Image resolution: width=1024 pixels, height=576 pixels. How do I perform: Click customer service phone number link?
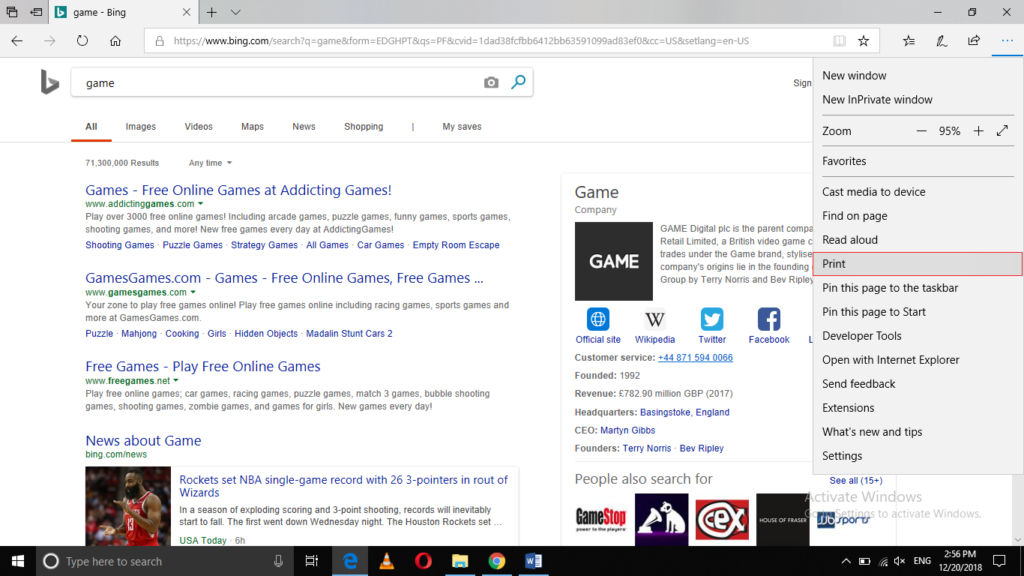point(695,358)
